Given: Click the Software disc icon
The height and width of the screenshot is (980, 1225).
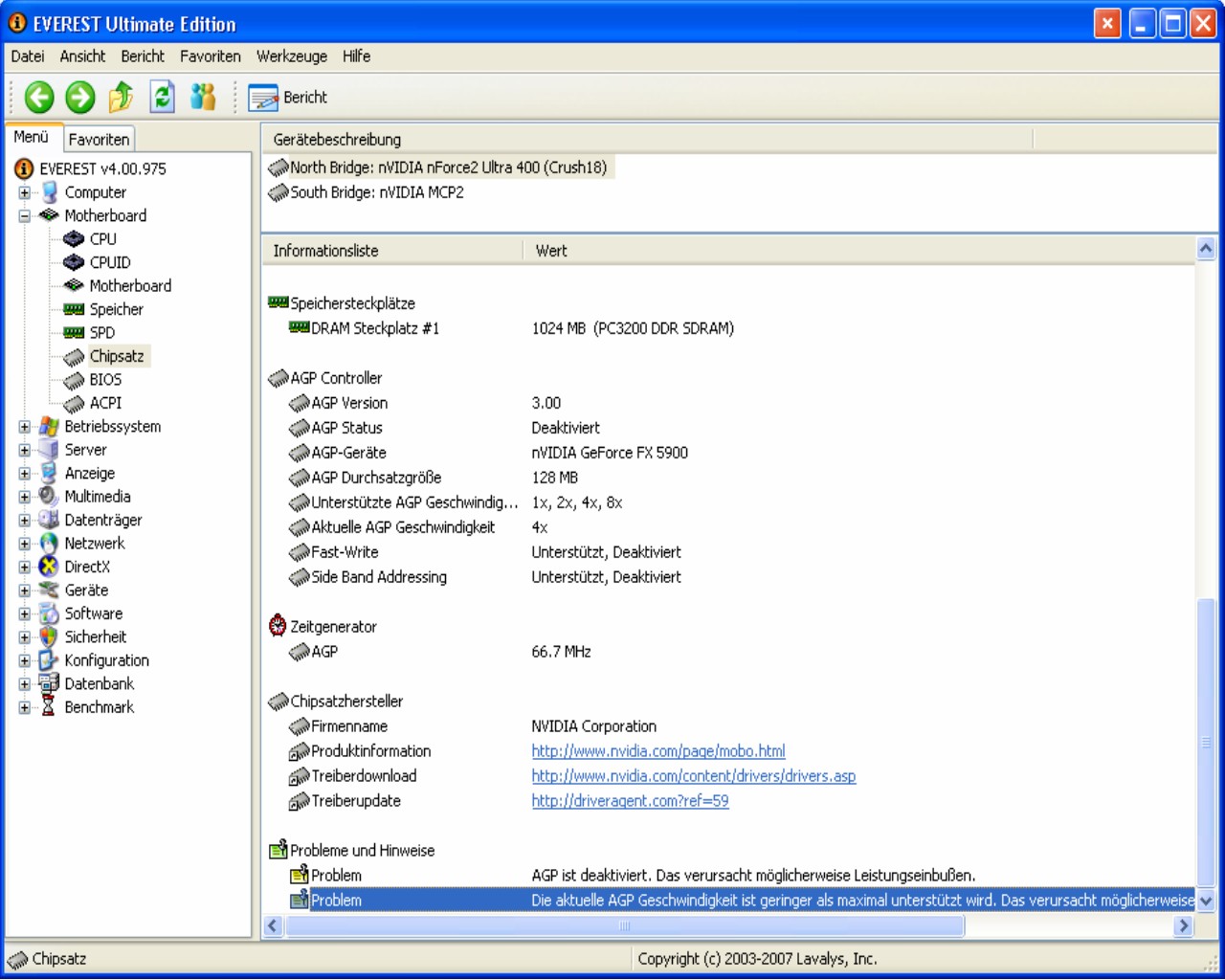Looking at the screenshot, I should (49, 613).
